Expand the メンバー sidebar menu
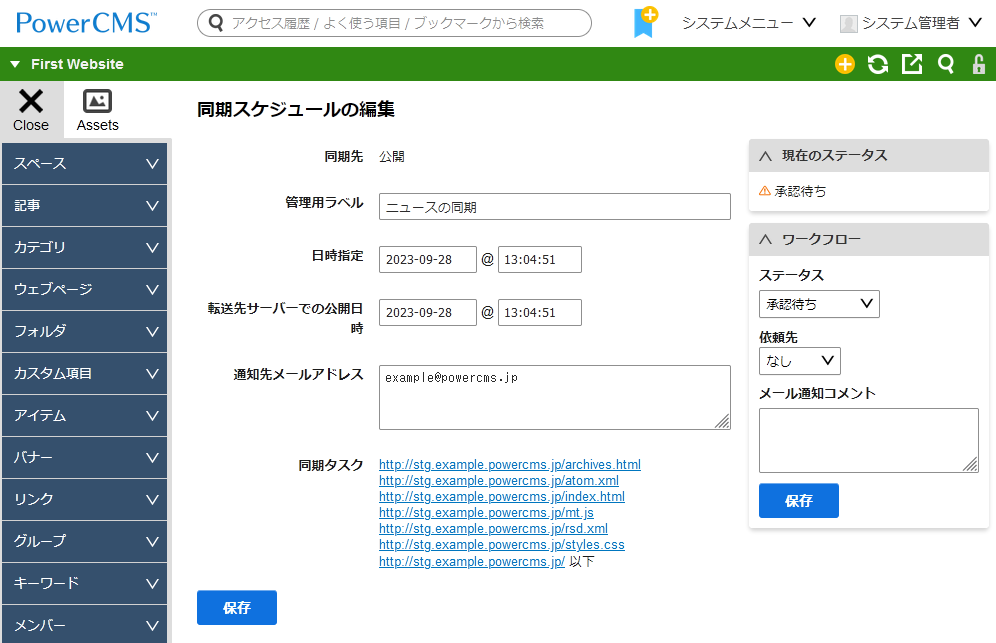 (84, 625)
